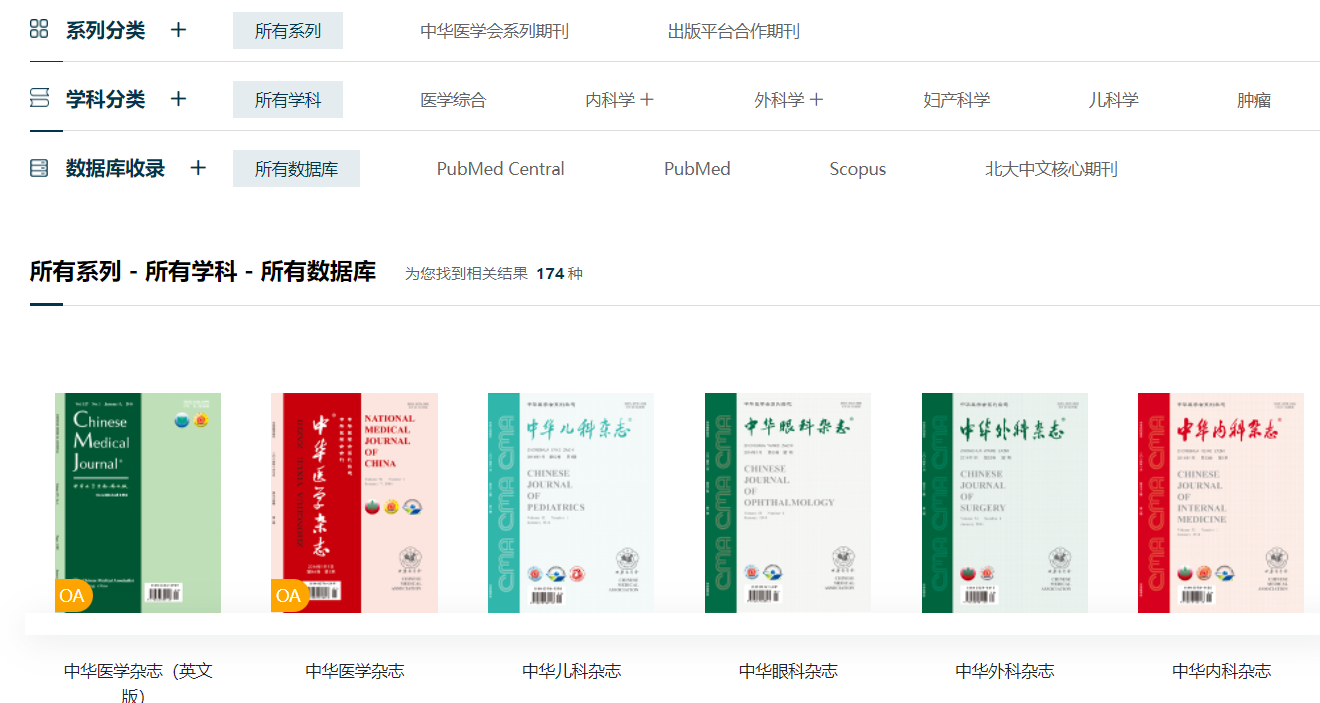Select the 所有系列 filter
This screenshot has height=703, width=1320.
pyautogui.click(x=288, y=31)
